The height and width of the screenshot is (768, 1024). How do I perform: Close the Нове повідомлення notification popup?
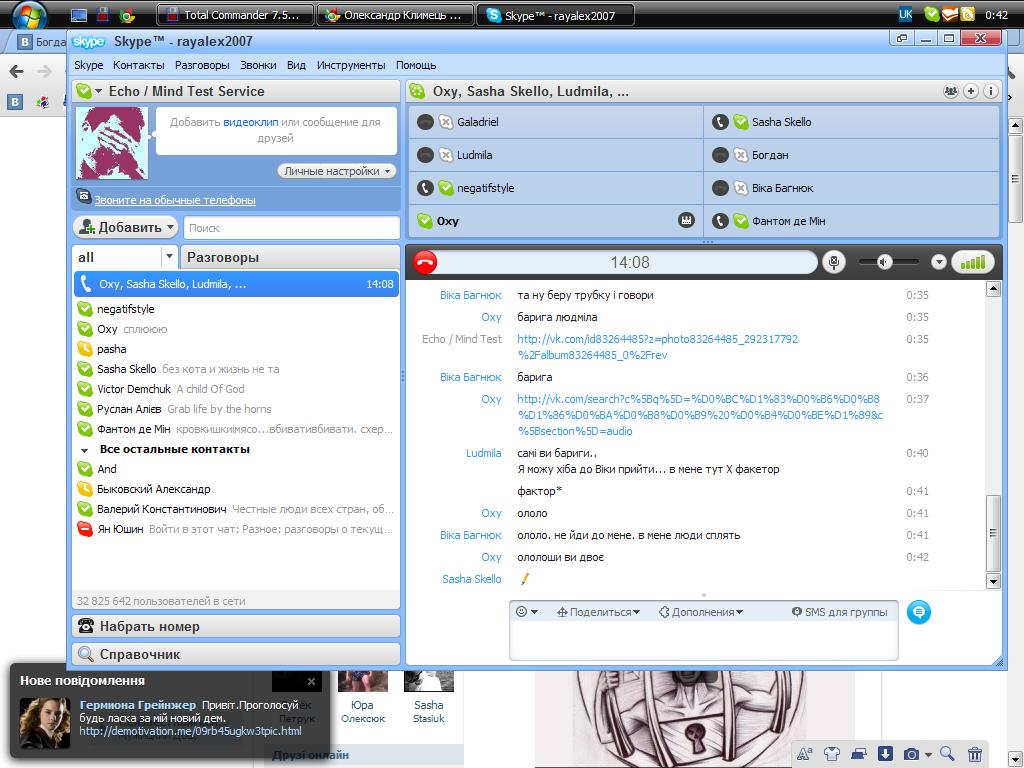[x=312, y=682]
